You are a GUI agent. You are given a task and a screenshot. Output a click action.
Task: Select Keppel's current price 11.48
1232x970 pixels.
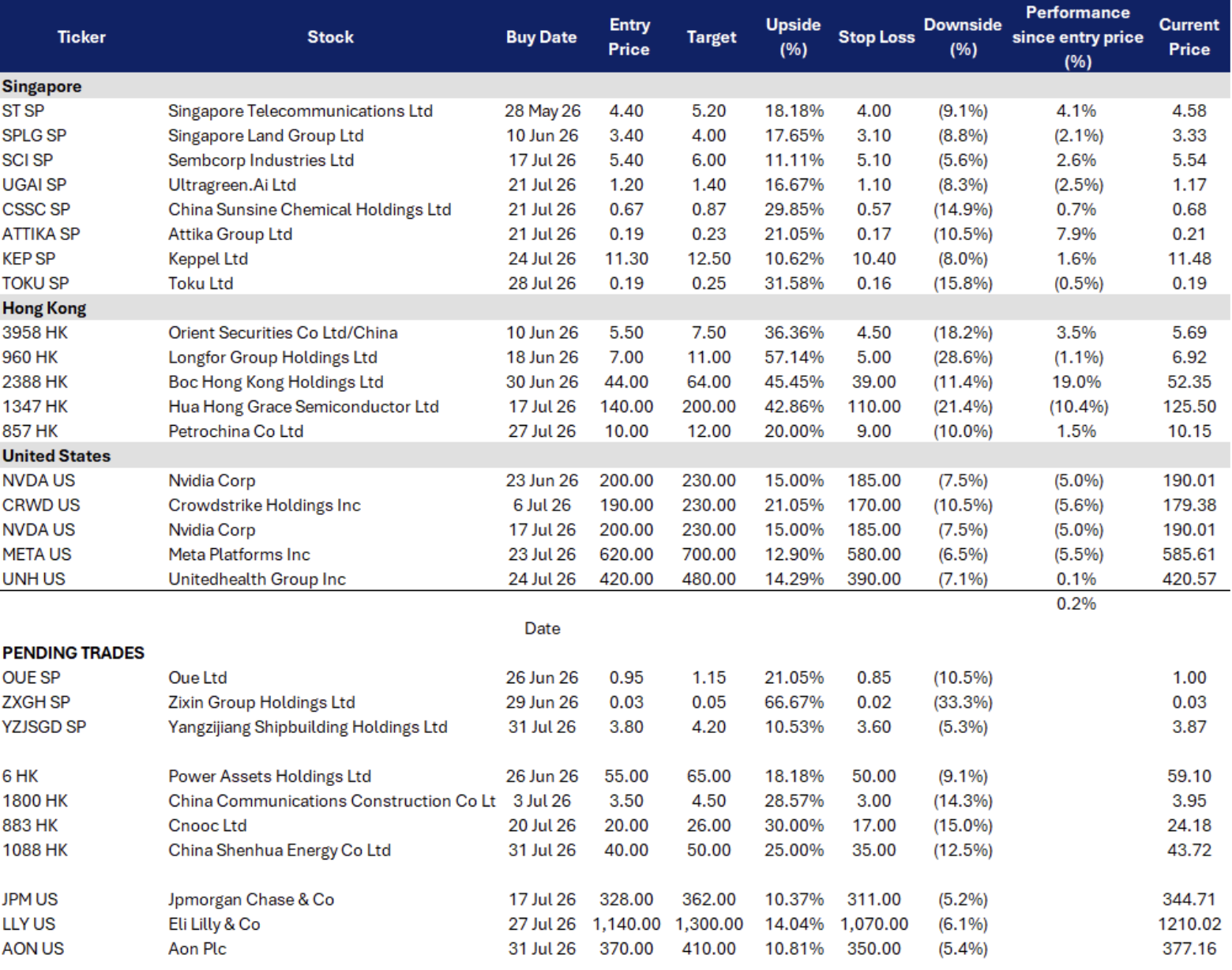(x=1189, y=258)
